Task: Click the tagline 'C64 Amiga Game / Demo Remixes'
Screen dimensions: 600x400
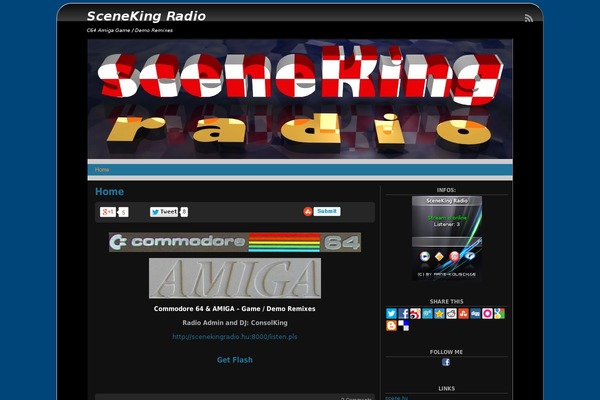Action: coord(130,30)
